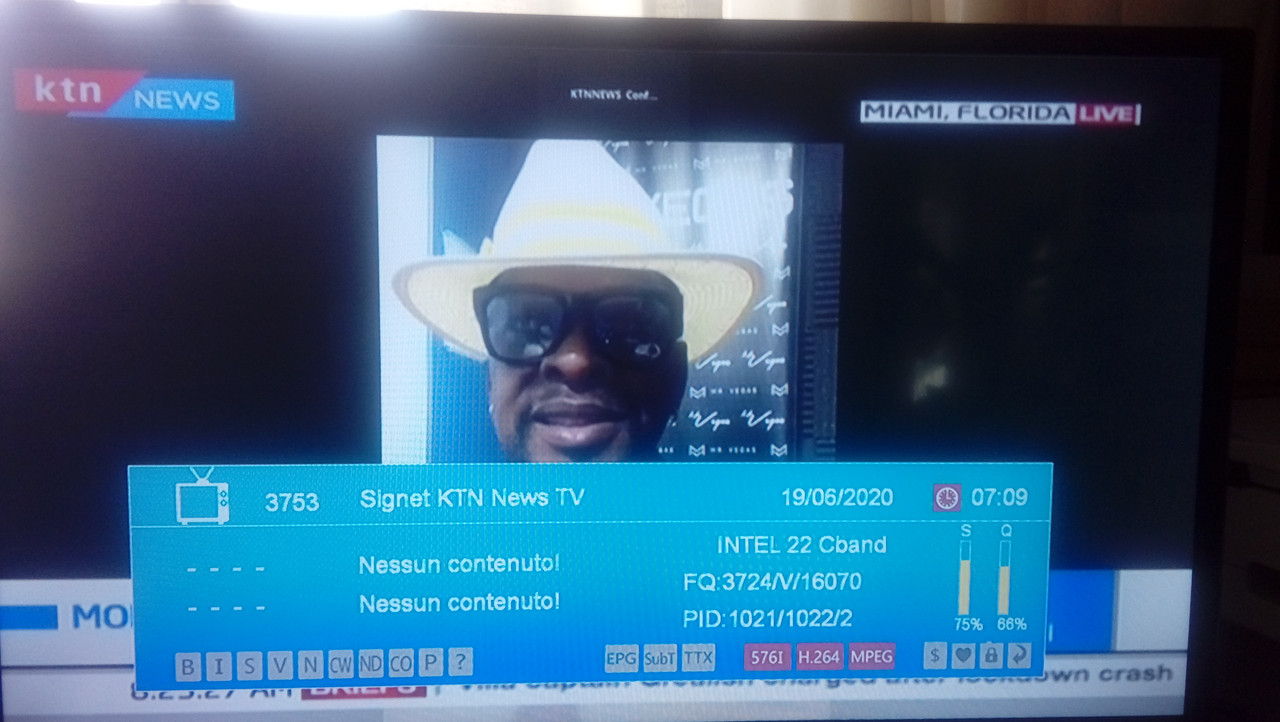The height and width of the screenshot is (722, 1280).
Task: Select the N encryption indicator
Action: pos(310,663)
